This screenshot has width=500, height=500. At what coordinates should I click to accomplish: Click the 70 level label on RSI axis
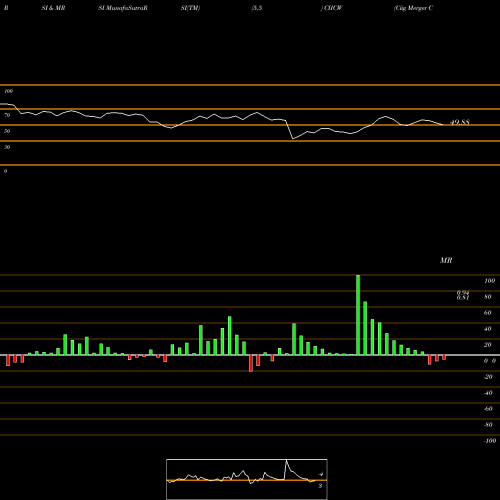(x=7, y=115)
